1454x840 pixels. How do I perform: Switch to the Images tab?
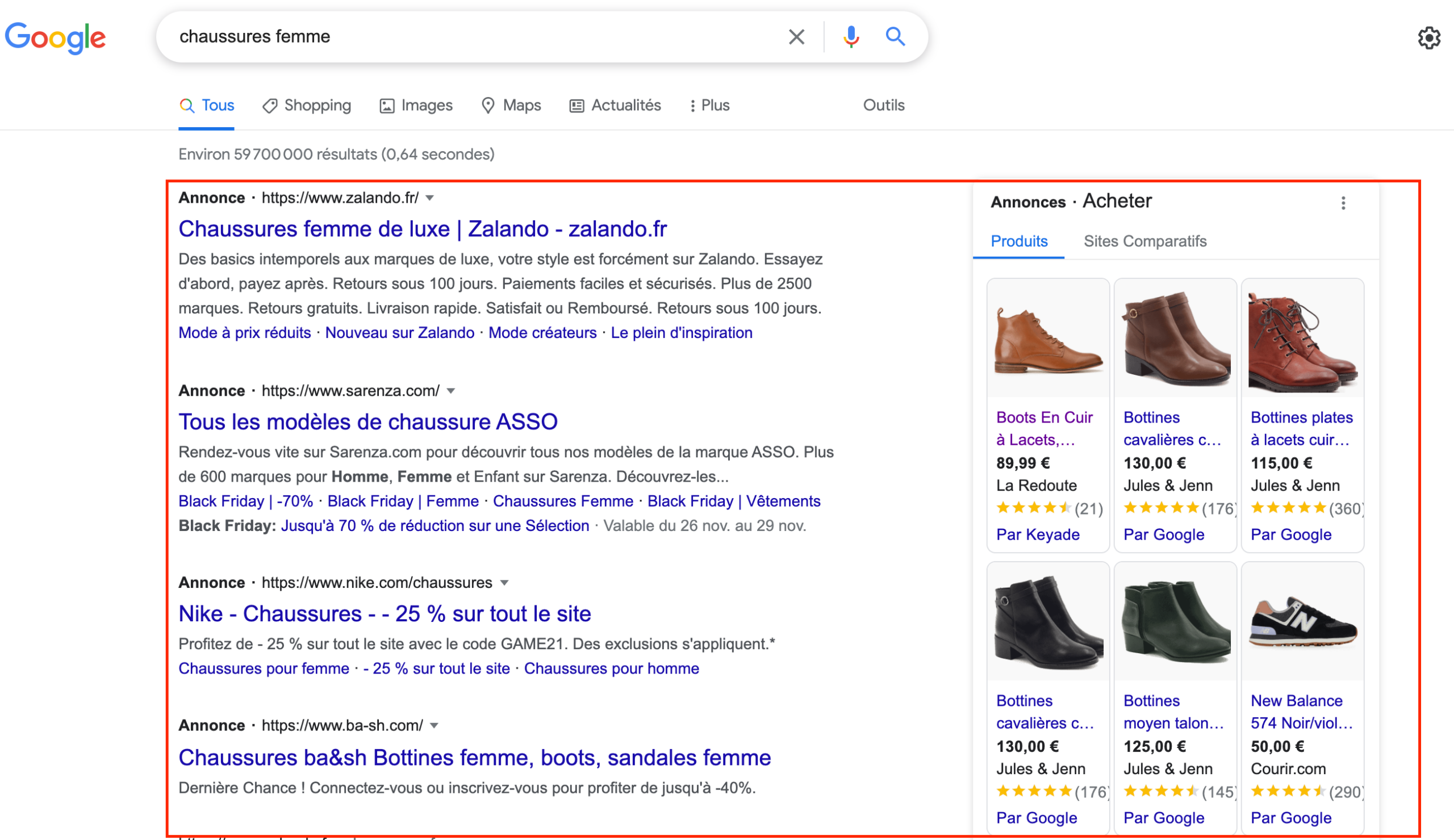(416, 106)
